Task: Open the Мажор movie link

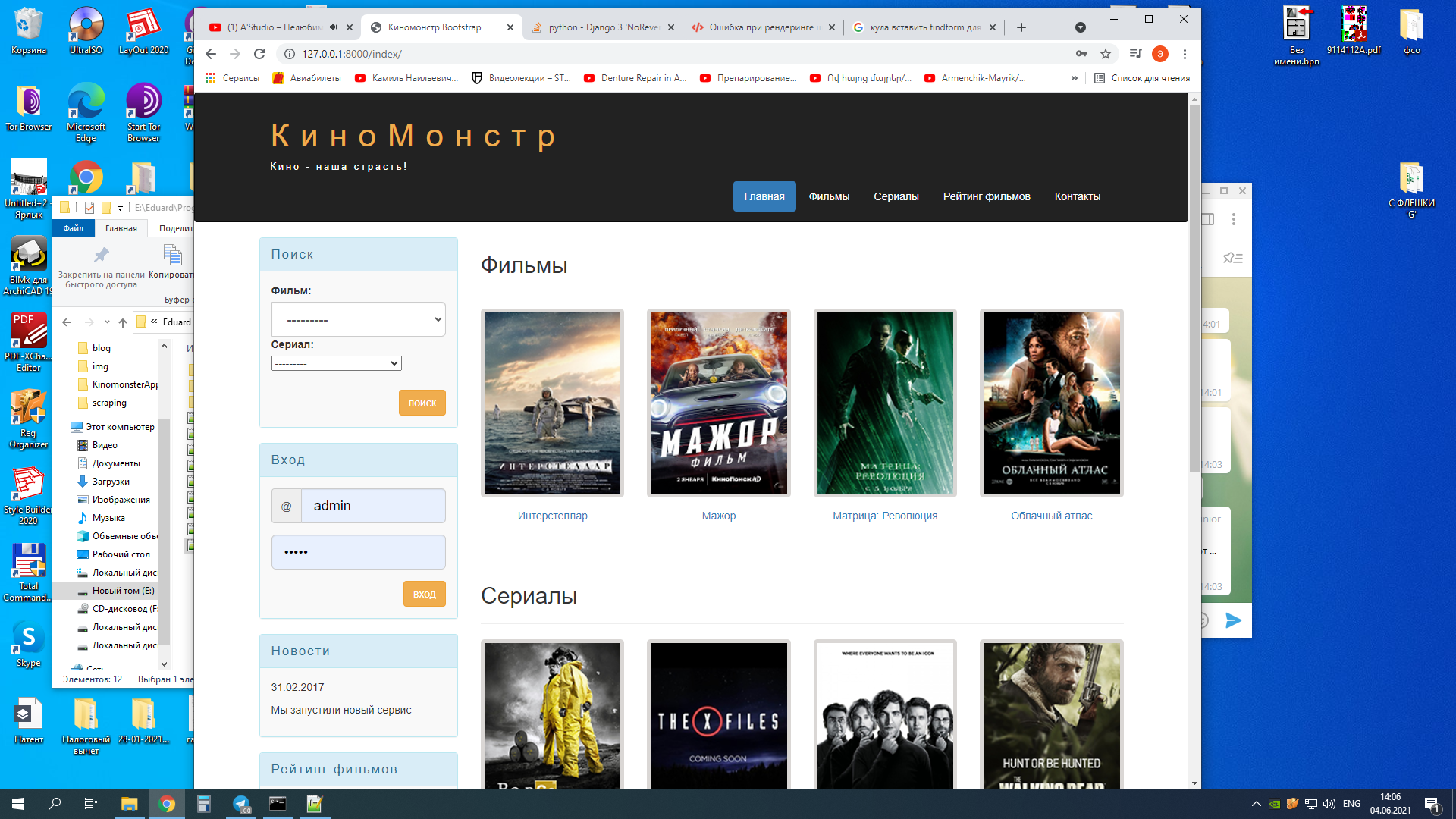Action: coord(719,516)
